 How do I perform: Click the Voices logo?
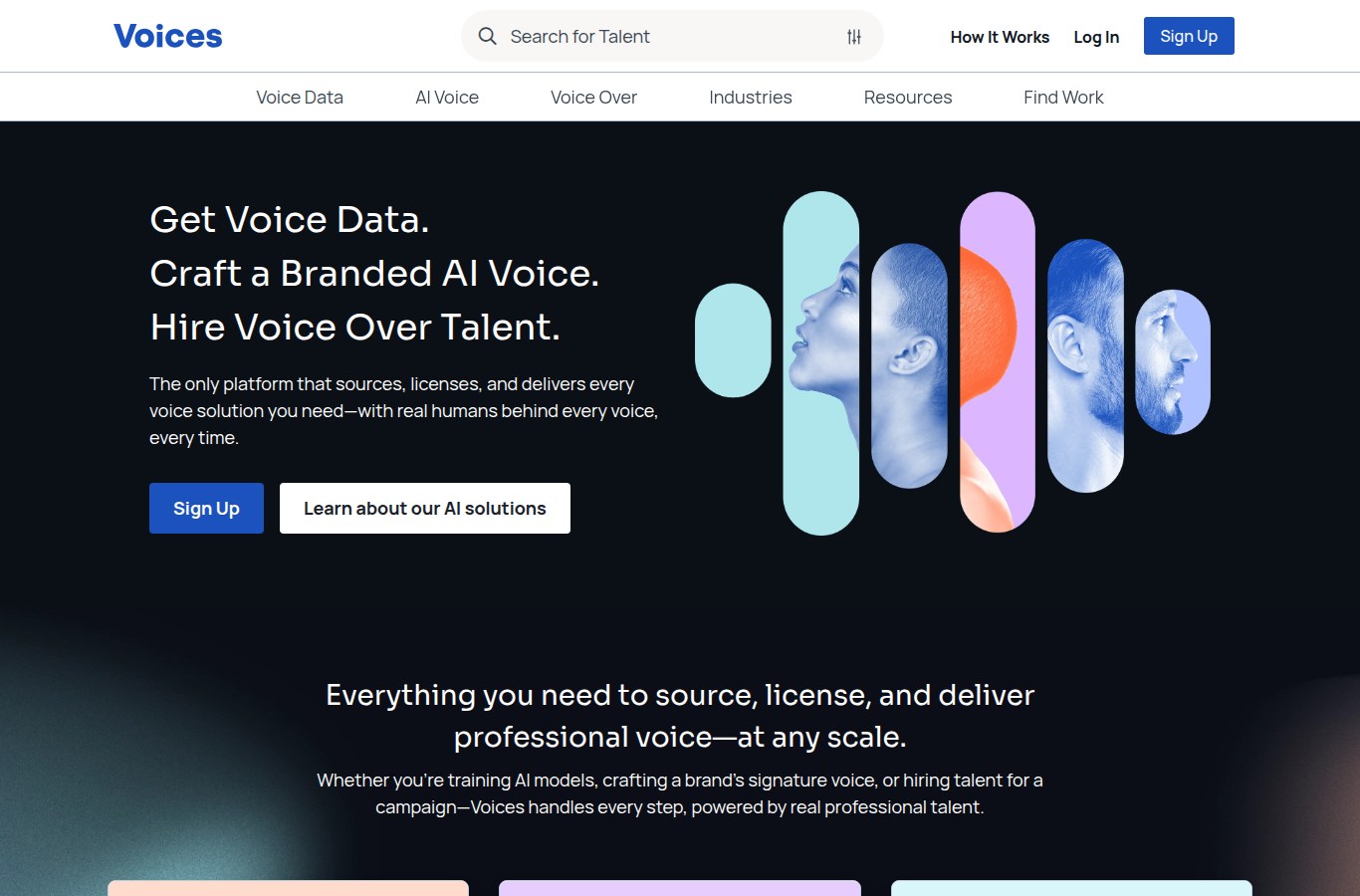[x=168, y=36]
